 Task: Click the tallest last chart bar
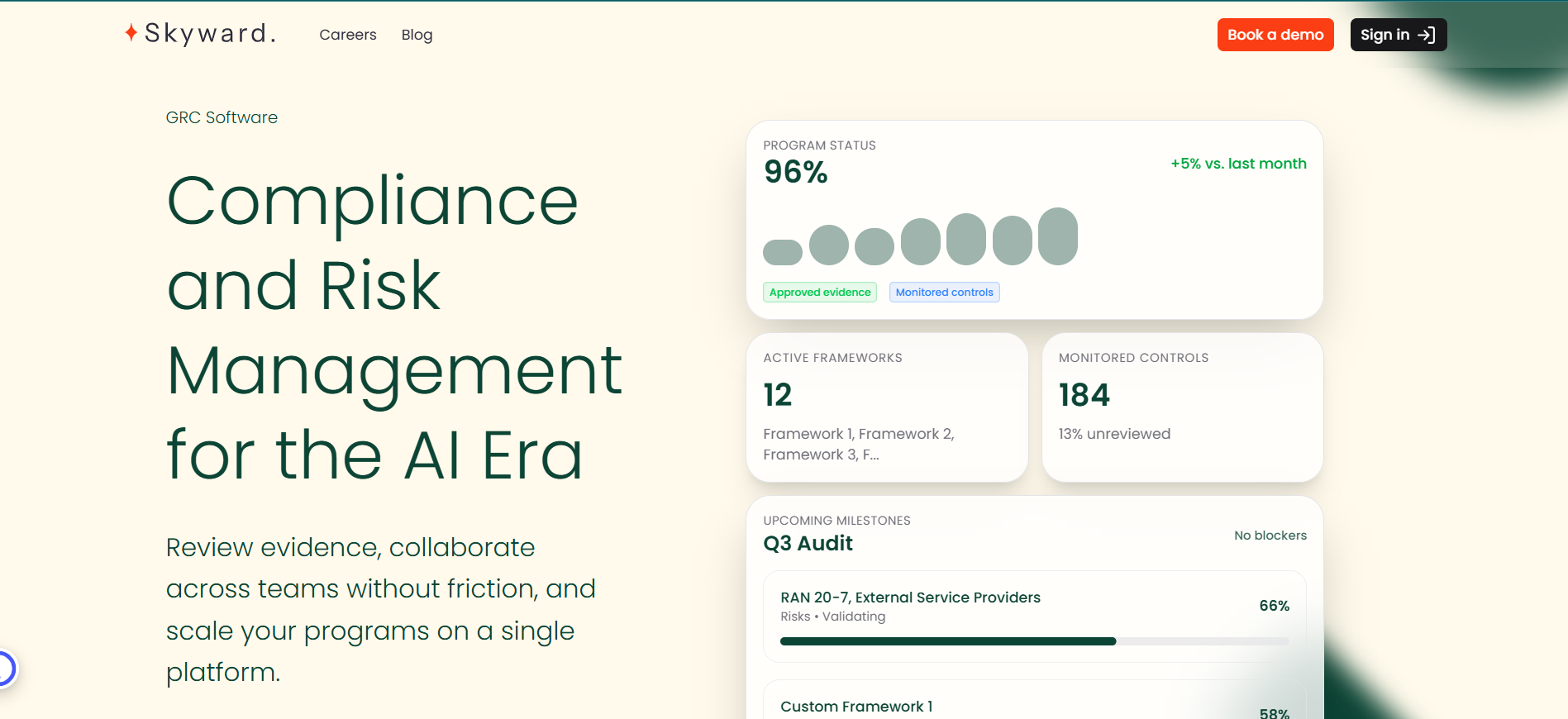point(1058,236)
